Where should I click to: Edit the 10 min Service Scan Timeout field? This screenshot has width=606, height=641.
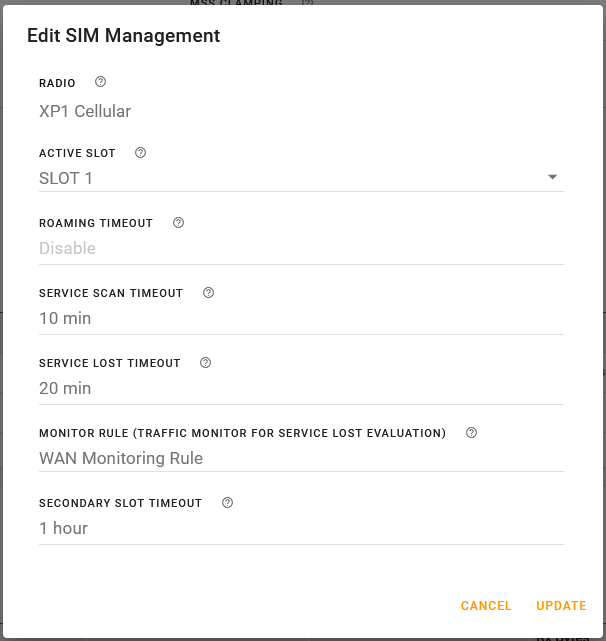point(300,318)
